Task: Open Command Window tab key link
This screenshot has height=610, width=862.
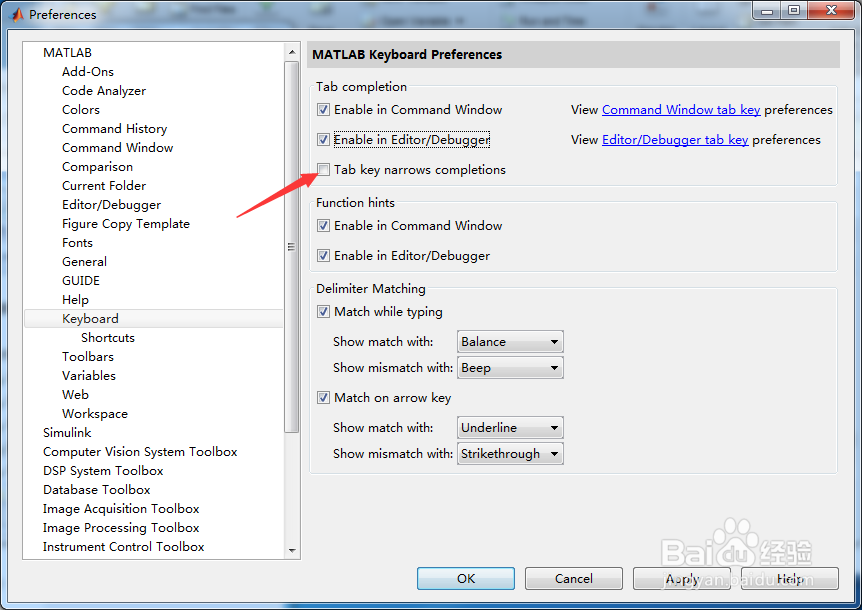Action: [x=681, y=110]
